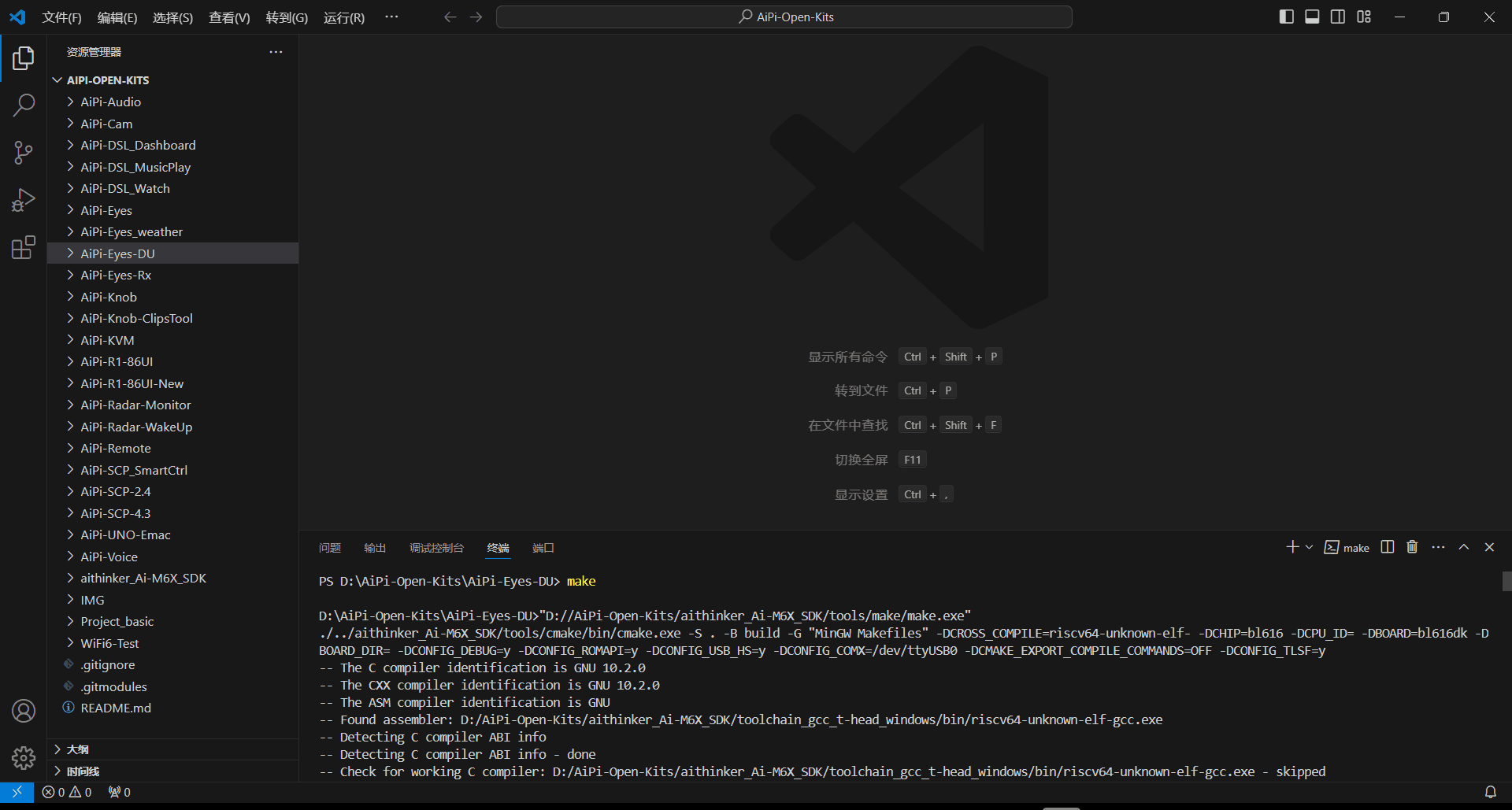This screenshot has width=1512, height=810.
Task: Select the WiFi6-Test folder
Action: click(173, 643)
